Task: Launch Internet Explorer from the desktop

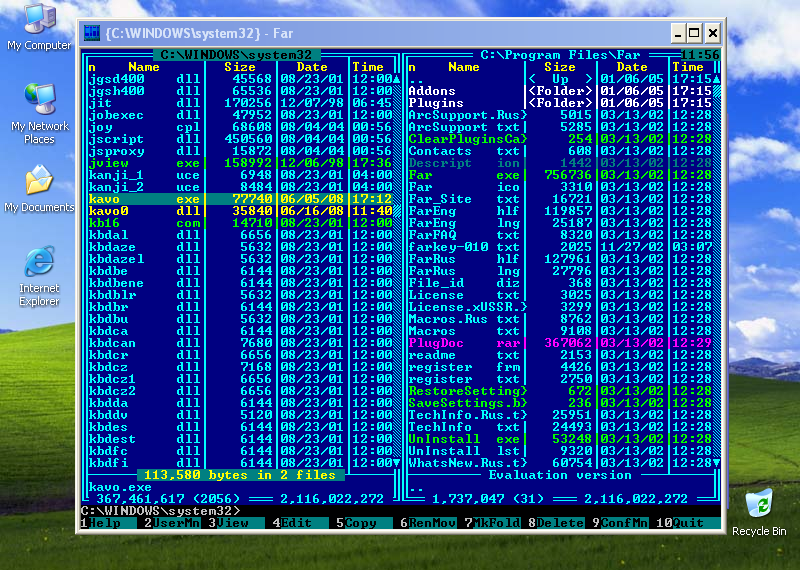Action: point(39,276)
